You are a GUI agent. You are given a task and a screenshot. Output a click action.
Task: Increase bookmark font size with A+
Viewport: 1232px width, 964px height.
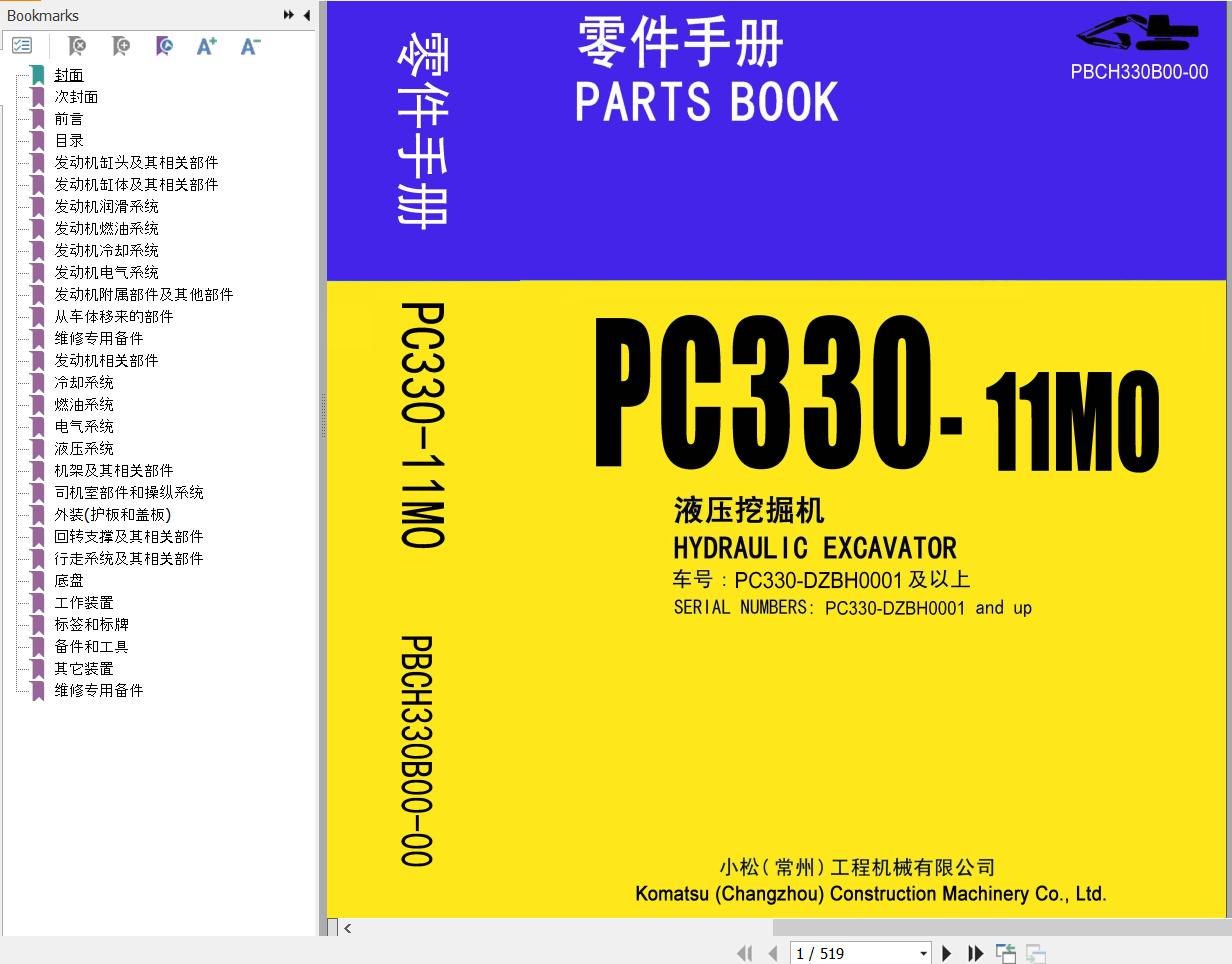[x=207, y=46]
